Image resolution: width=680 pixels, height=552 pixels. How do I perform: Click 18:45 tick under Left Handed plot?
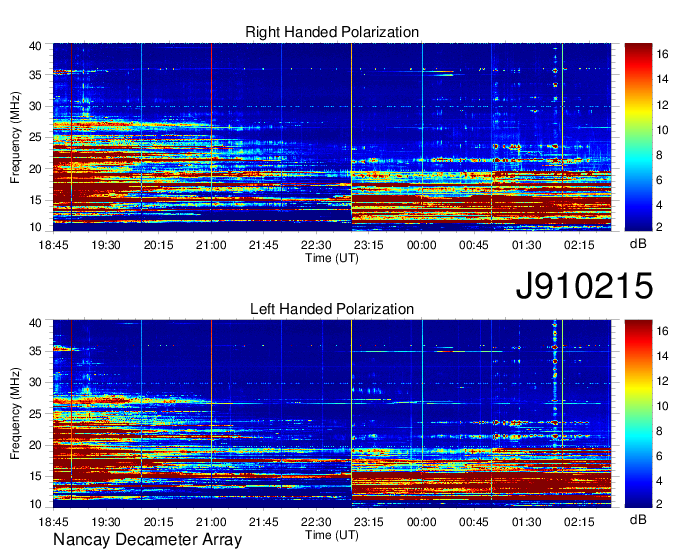click(53, 522)
